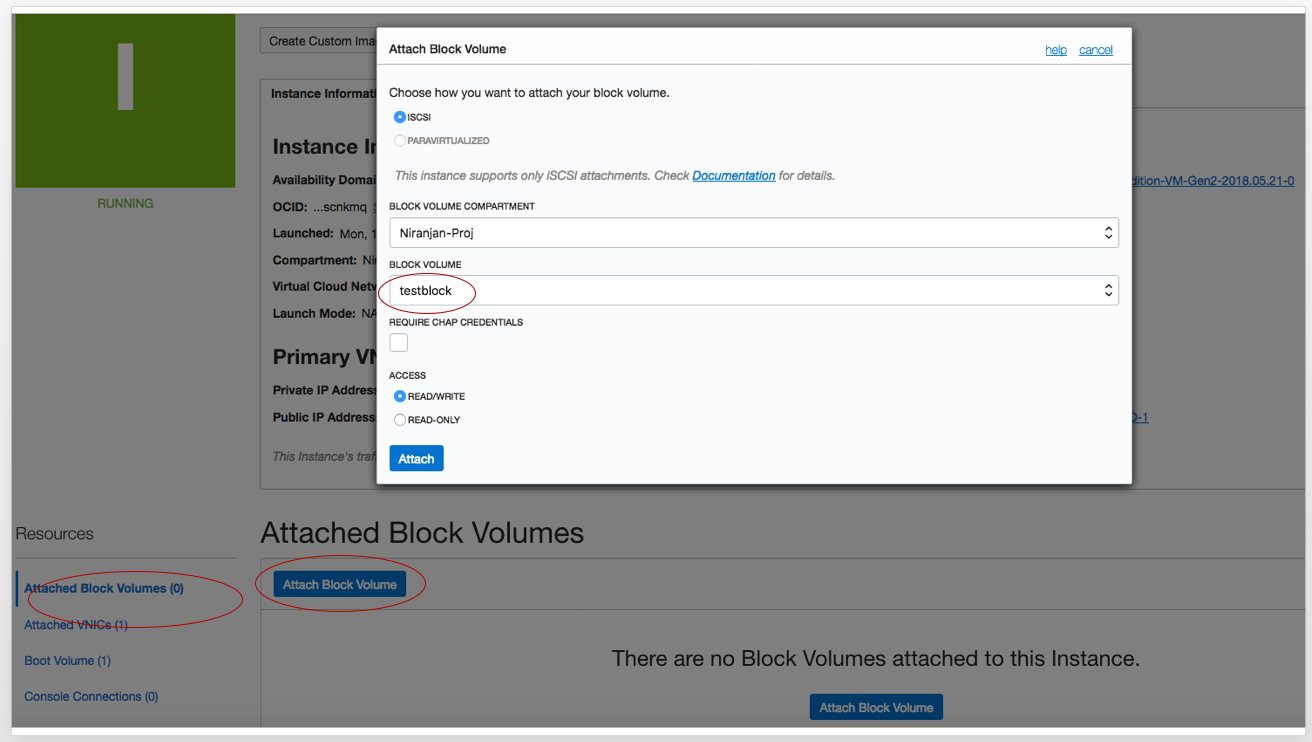Screen dimensions: 1312x742
Task: Click Attach Block Volume button in empty list
Action: coord(876,708)
